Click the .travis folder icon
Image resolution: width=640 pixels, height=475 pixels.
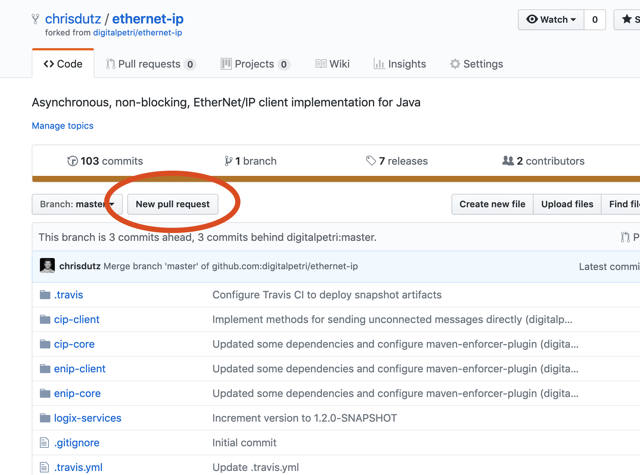pyautogui.click(x=45, y=295)
